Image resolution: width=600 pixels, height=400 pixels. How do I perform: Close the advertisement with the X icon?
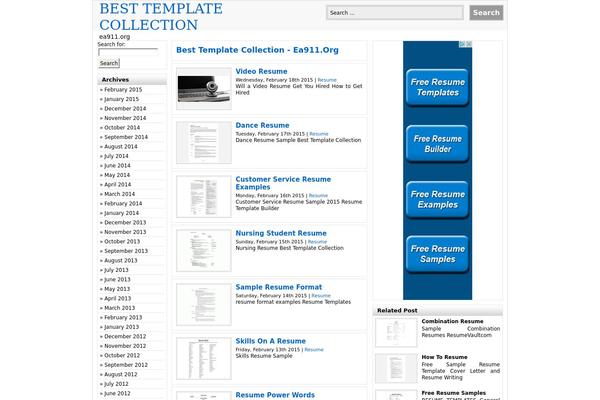click(469, 44)
